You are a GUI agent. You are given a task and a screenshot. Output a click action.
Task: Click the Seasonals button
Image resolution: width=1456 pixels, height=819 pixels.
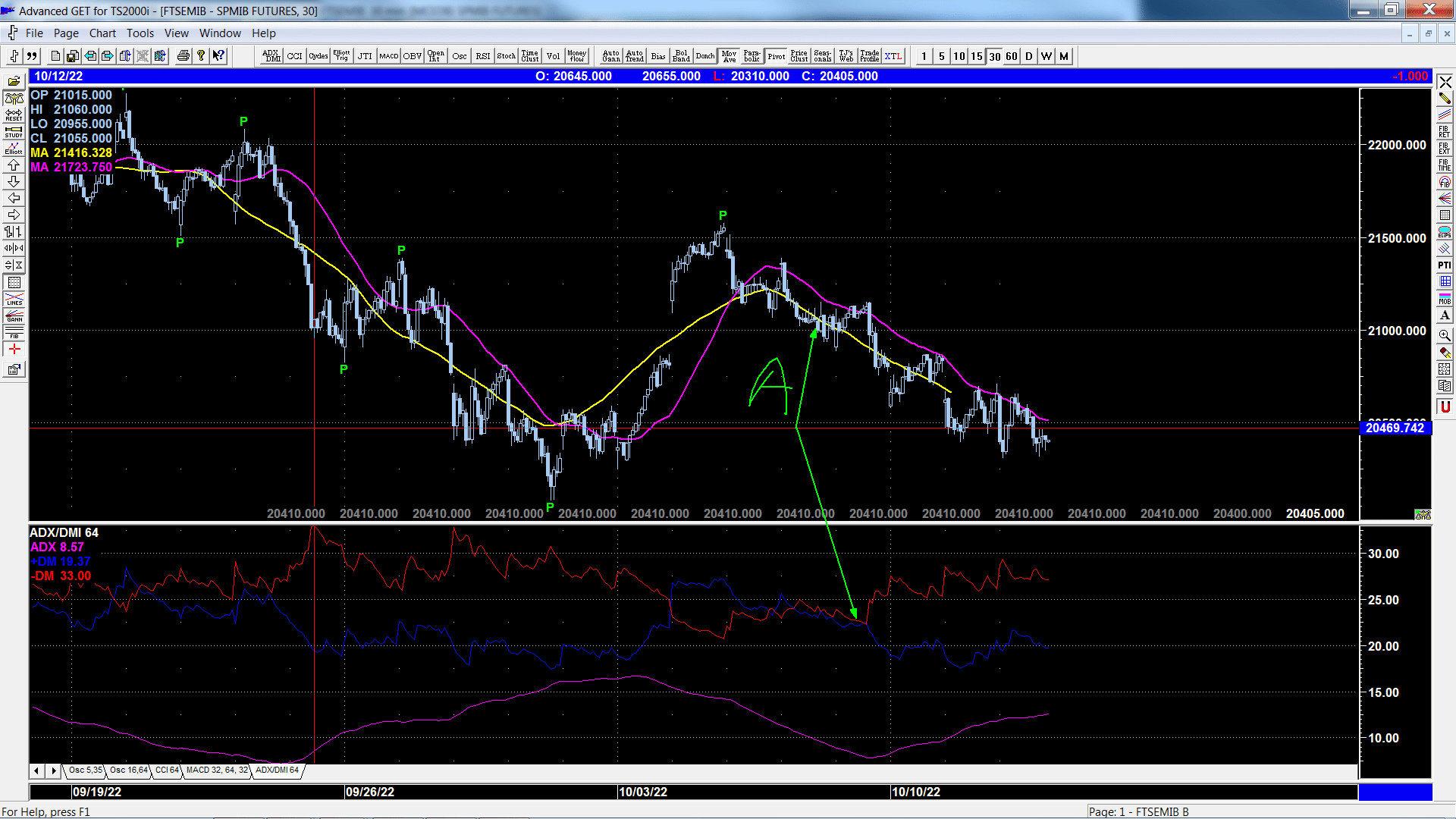[x=823, y=56]
